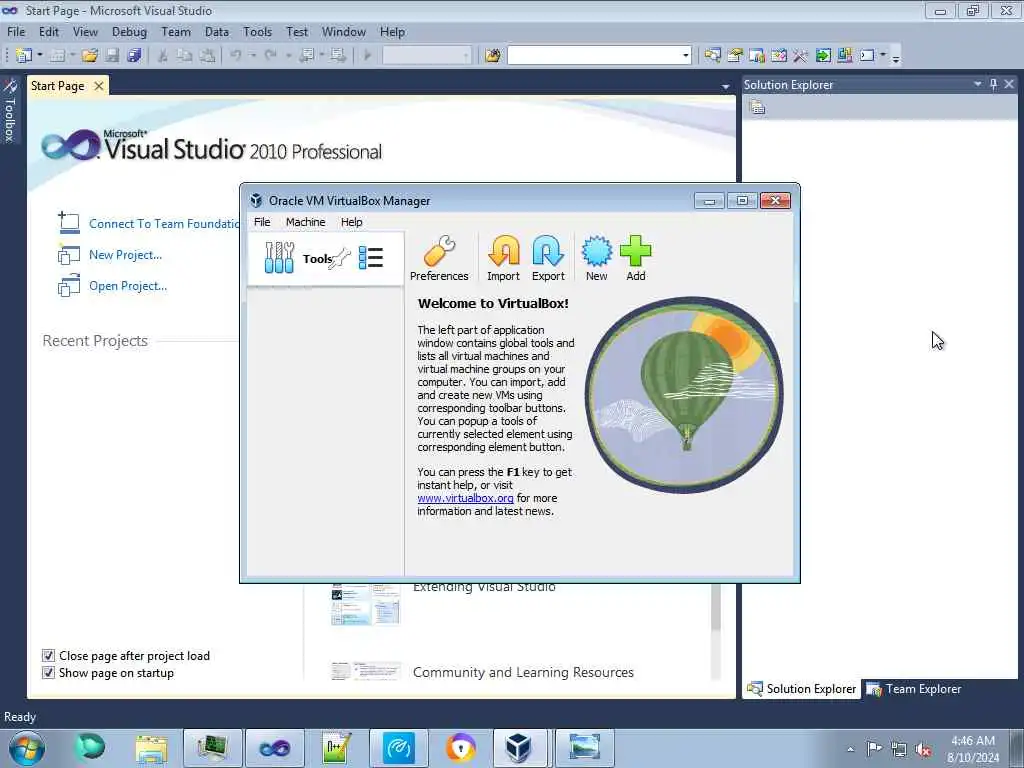Click the Export appliance icon

coord(548,258)
